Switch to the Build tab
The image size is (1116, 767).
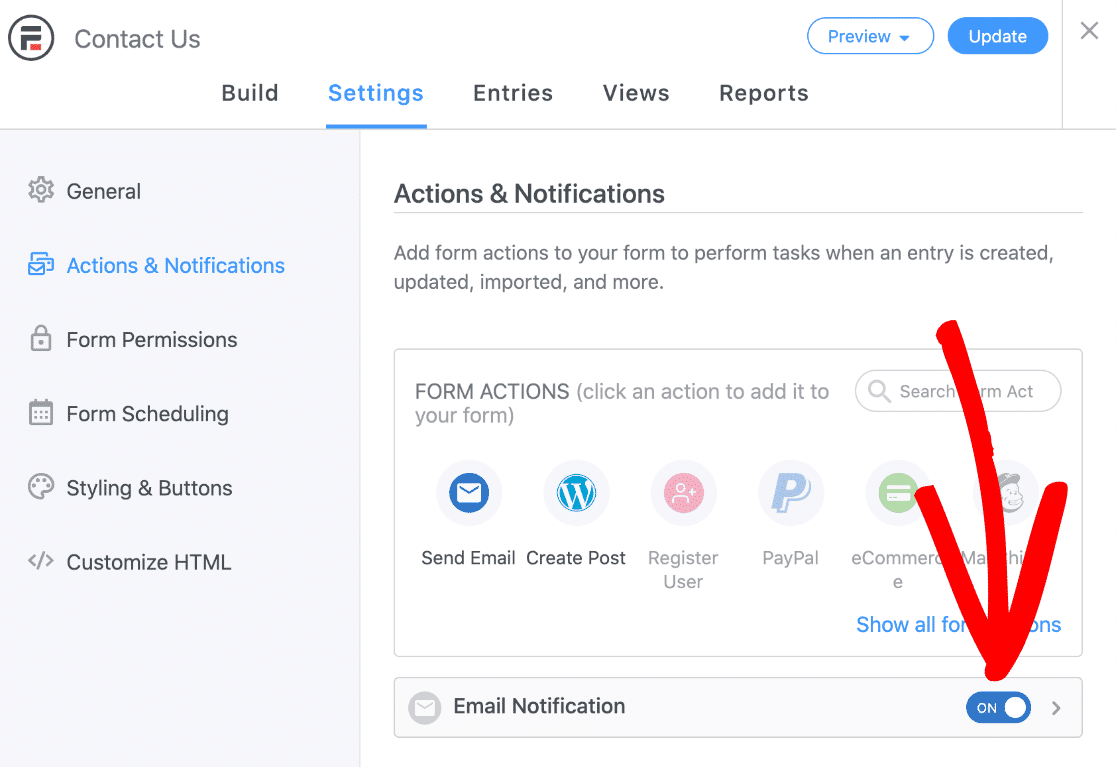(250, 93)
